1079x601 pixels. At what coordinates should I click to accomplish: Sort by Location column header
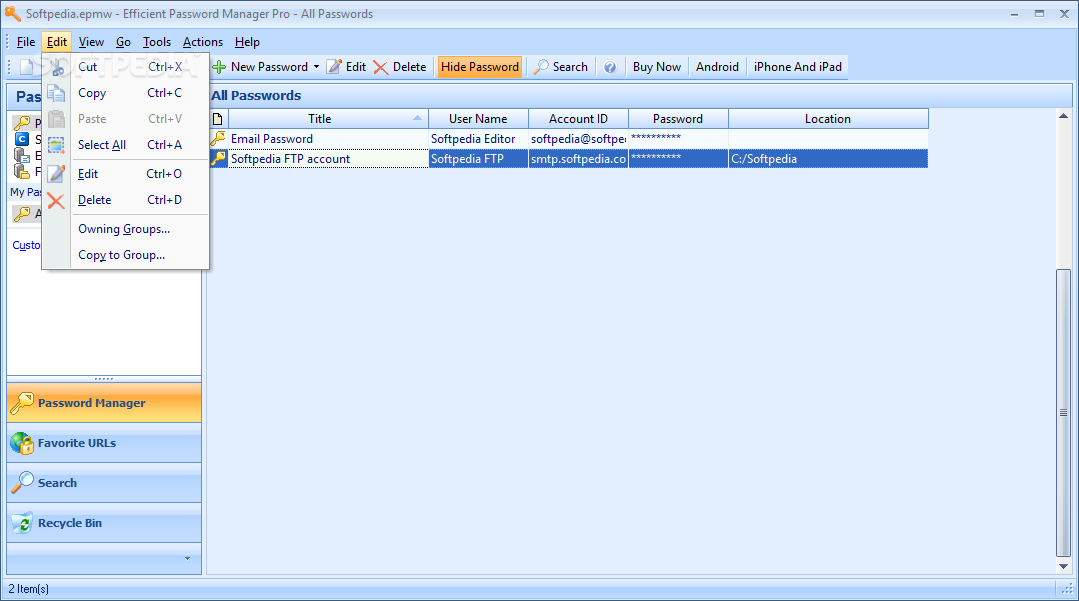(x=828, y=119)
